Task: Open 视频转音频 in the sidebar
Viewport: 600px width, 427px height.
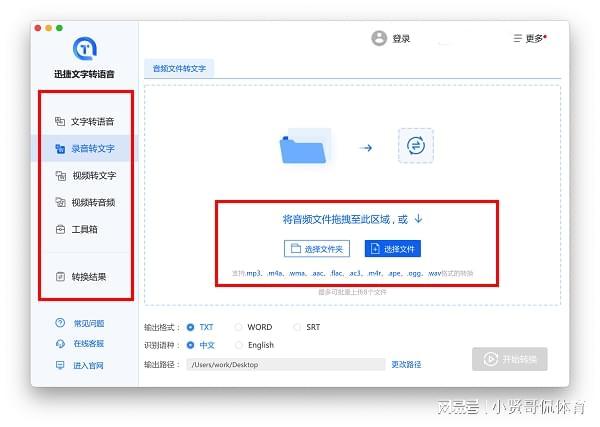Action: coord(85,202)
